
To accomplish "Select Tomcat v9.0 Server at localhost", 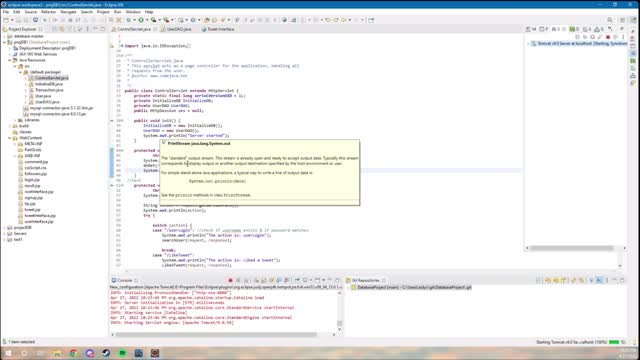I will point(579,44).
